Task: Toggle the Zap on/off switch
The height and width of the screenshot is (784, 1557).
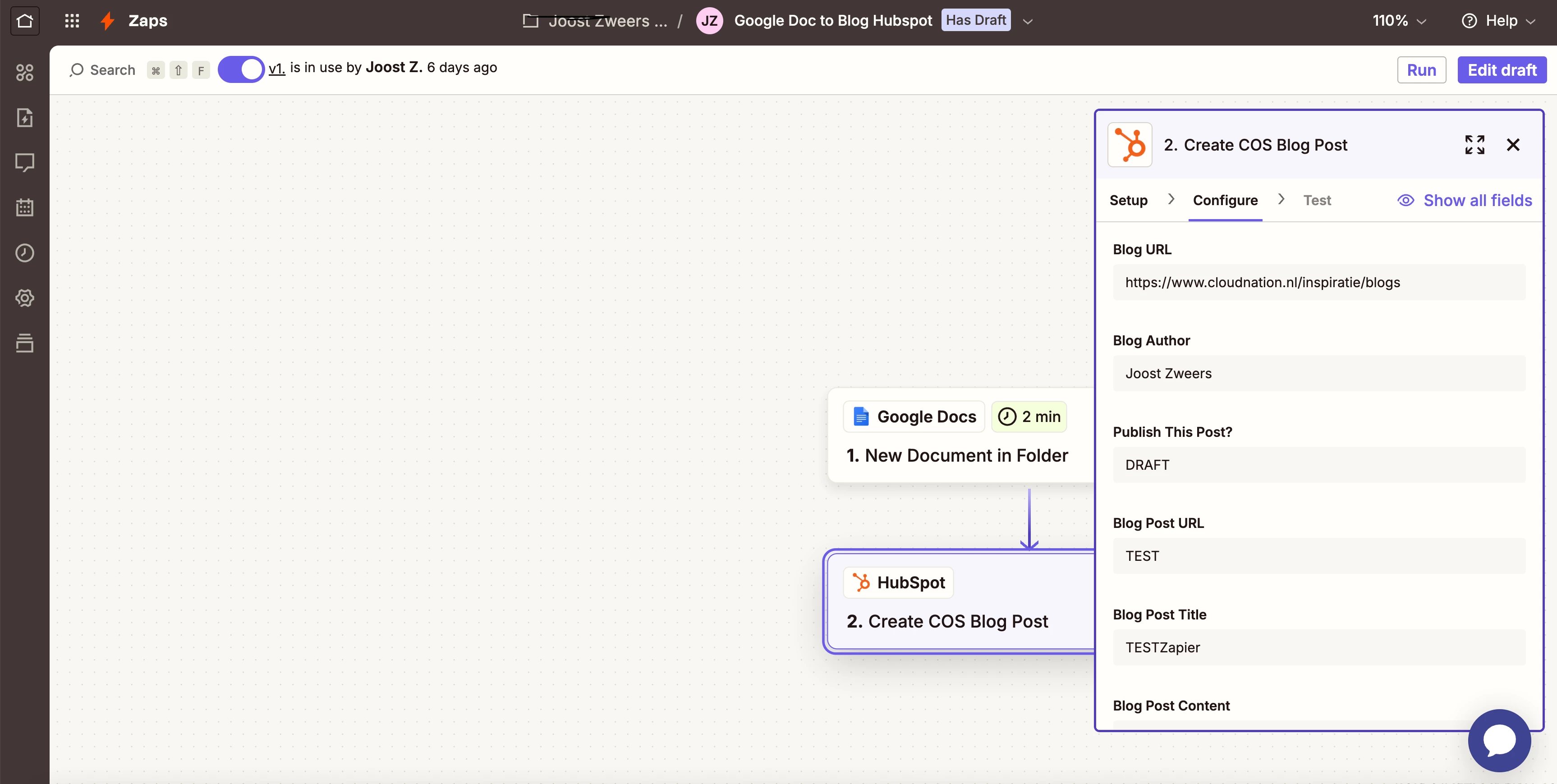Action: pyautogui.click(x=240, y=70)
